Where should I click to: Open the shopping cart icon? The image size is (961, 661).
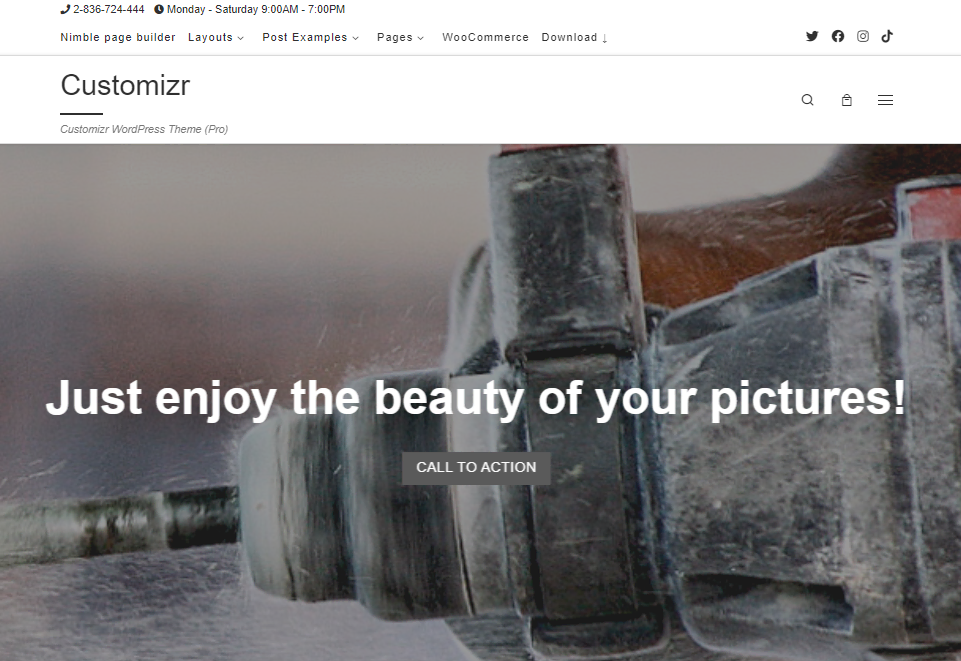(x=846, y=99)
